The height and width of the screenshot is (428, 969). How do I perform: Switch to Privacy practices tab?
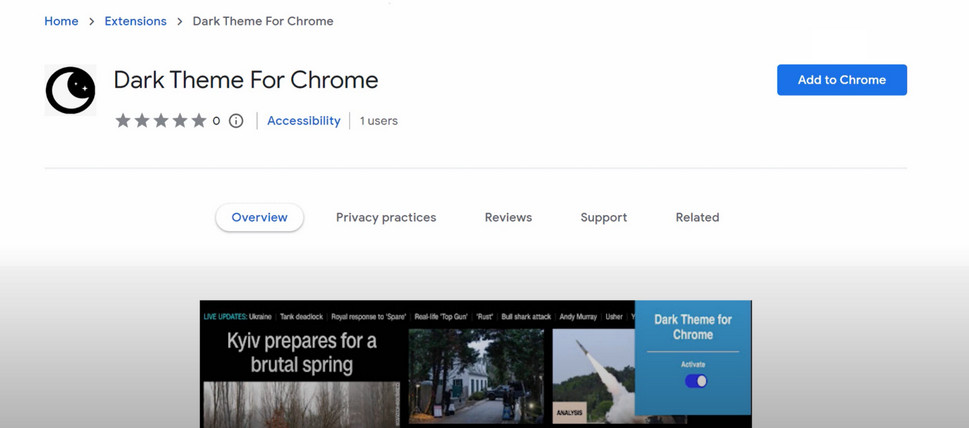[386, 217]
